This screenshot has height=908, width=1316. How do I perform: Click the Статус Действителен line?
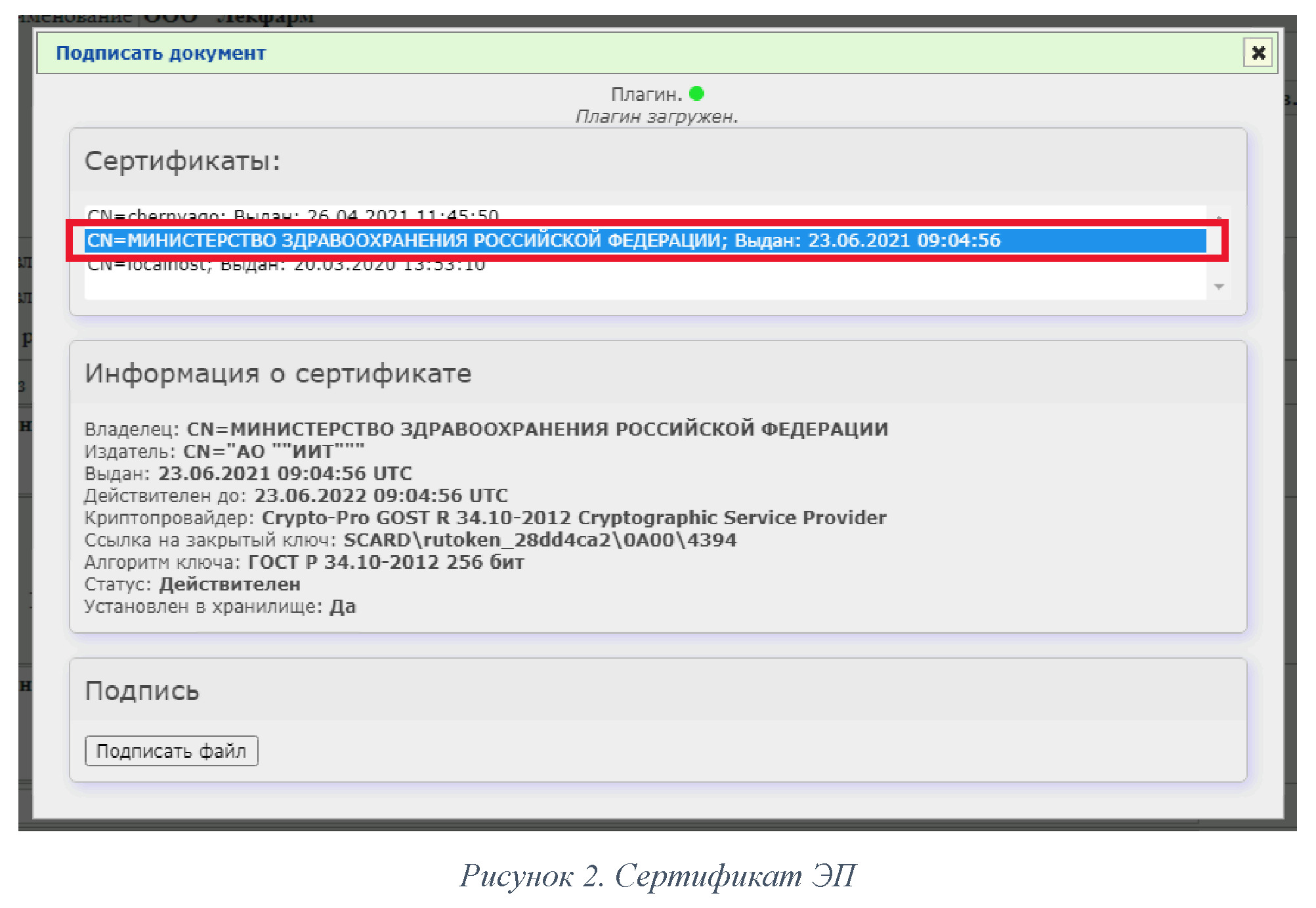pos(192,584)
